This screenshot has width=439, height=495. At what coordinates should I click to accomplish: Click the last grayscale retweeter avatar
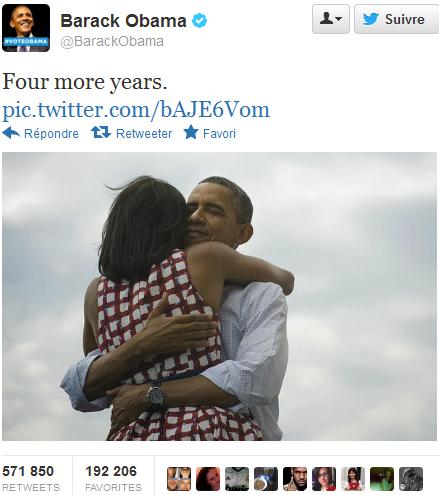pyautogui.click(x=411, y=479)
